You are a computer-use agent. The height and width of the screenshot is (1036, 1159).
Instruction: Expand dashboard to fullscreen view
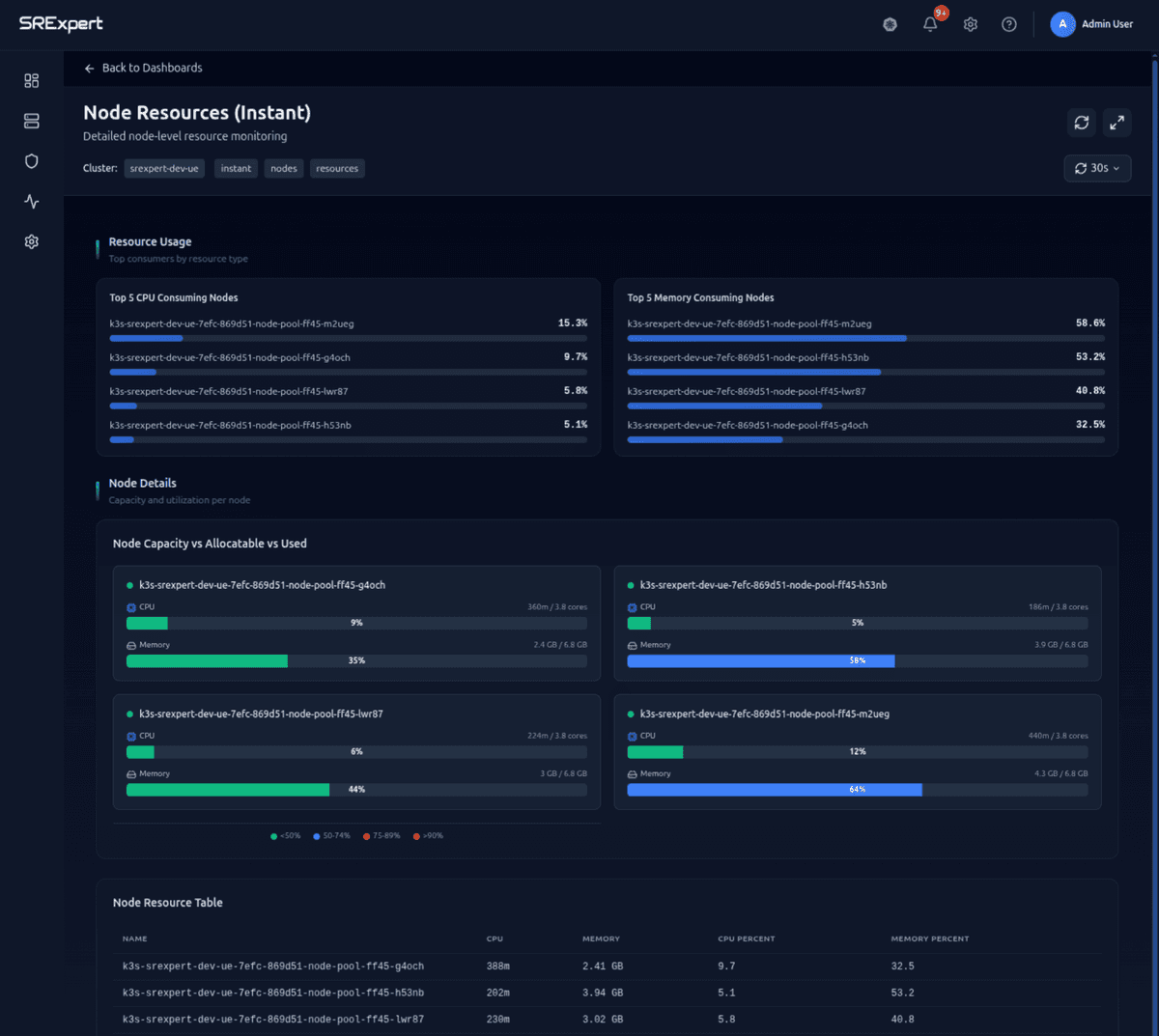point(1117,123)
